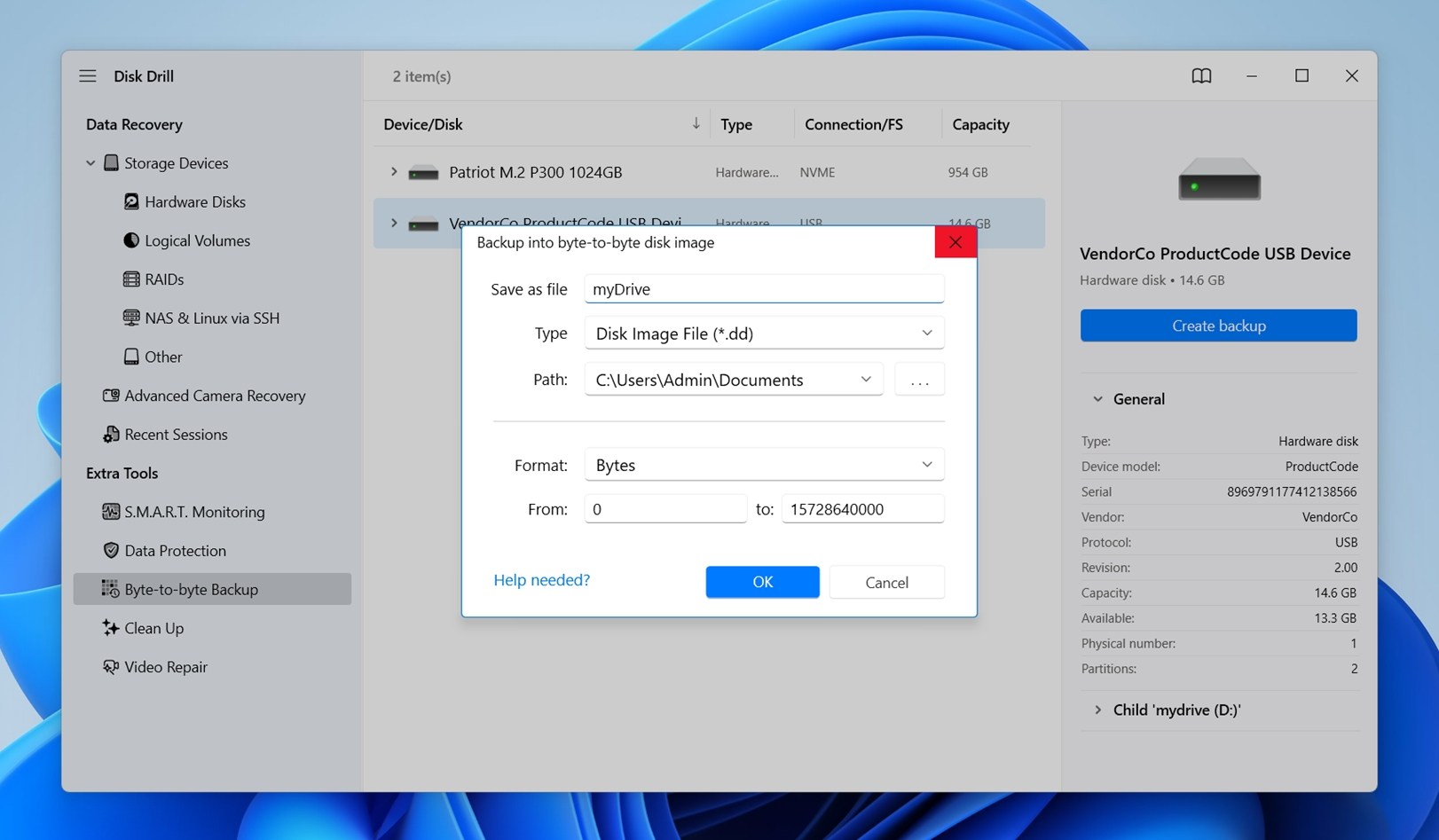Click the Recent Sessions icon
The image size is (1439, 840).
pos(111,435)
